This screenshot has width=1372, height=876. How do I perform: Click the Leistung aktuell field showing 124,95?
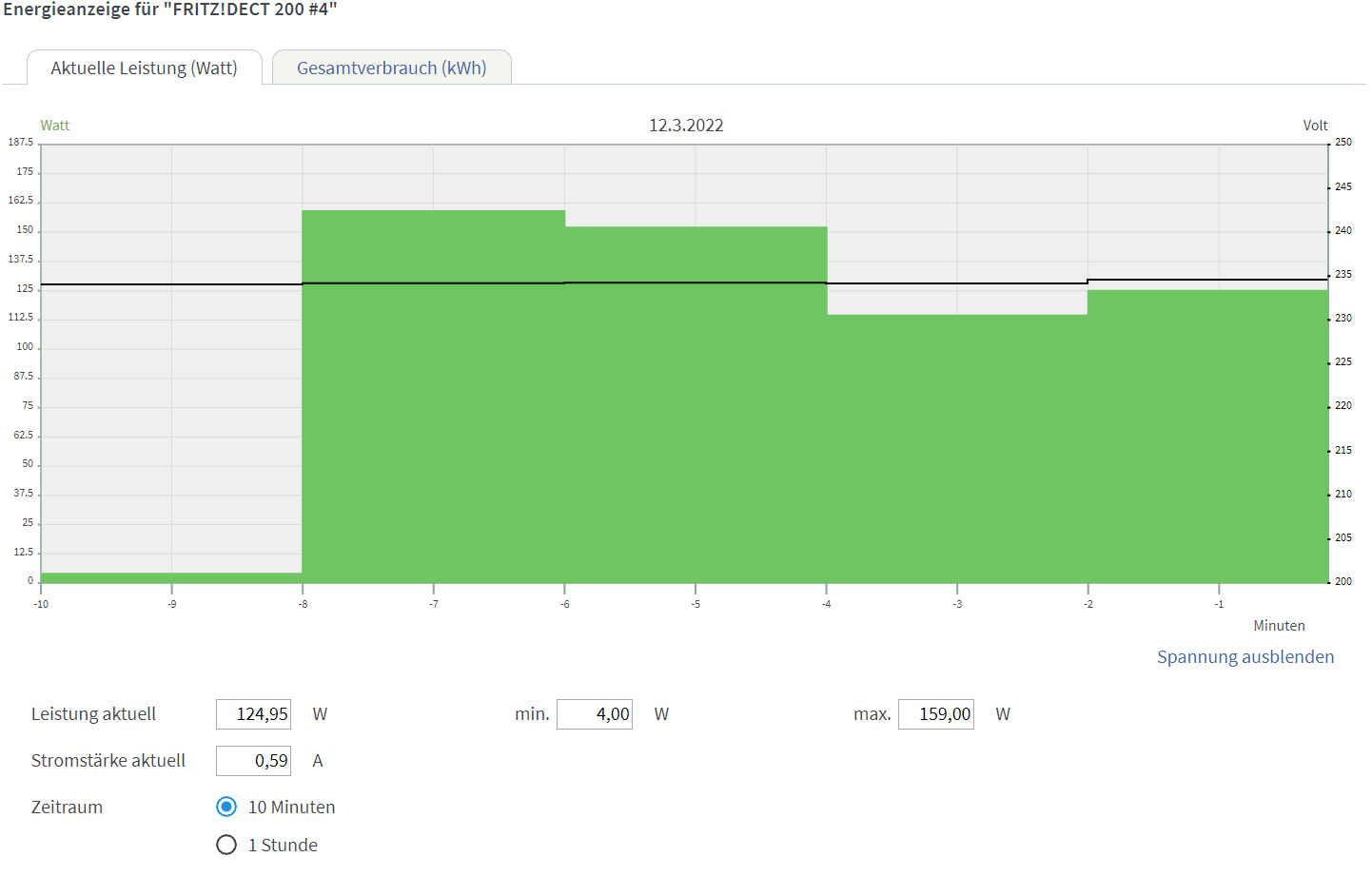pos(253,714)
